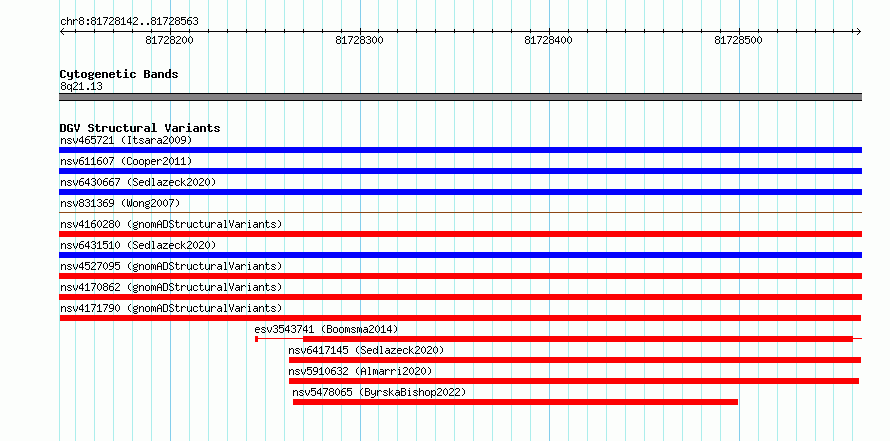Viewport: 890px width, 441px height.
Task: Select the red bar under nsv4171790
Action: pos(460,318)
